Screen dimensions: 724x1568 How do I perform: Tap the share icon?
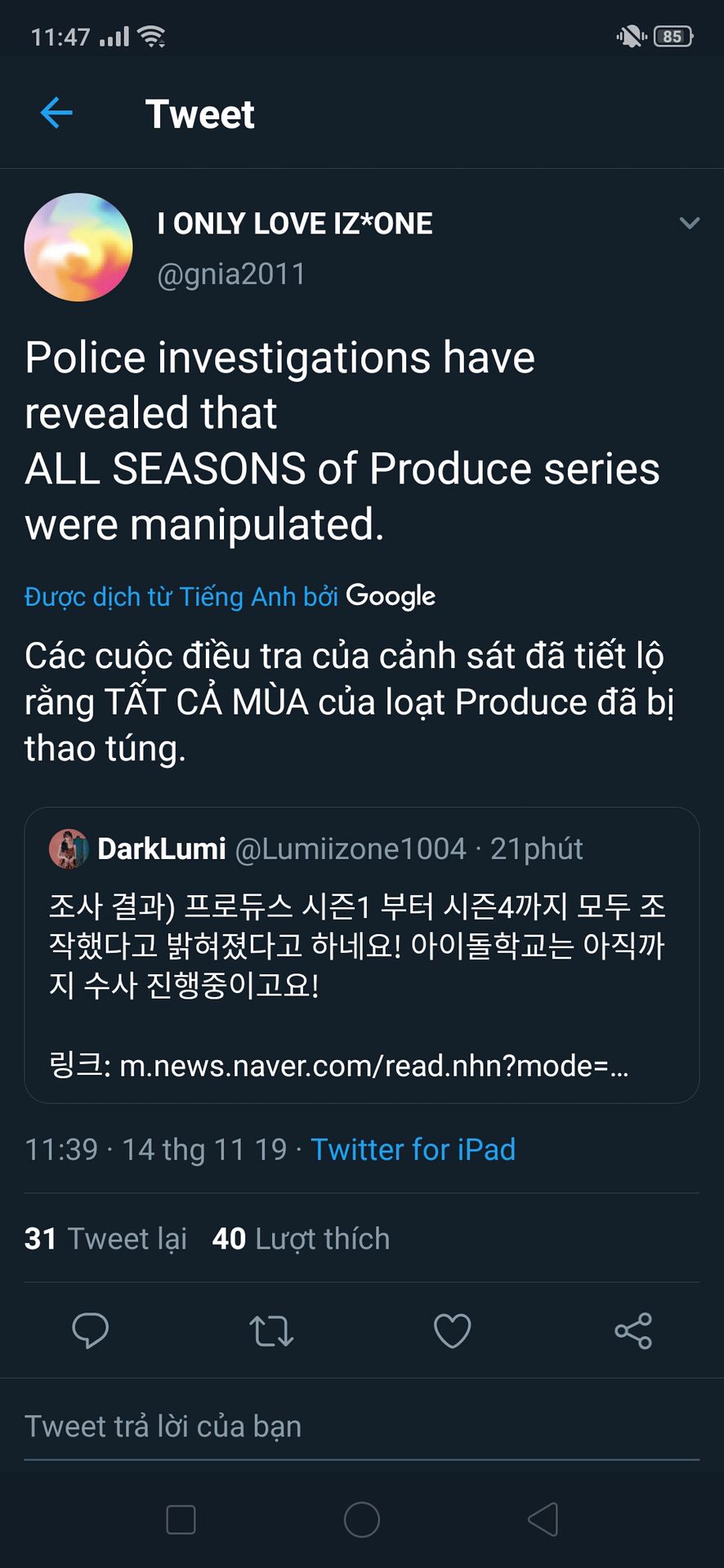[x=633, y=1330]
